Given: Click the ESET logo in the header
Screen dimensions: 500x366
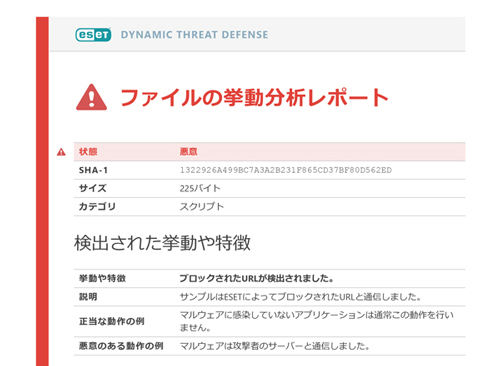Looking at the screenshot, I should click(93, 35).
